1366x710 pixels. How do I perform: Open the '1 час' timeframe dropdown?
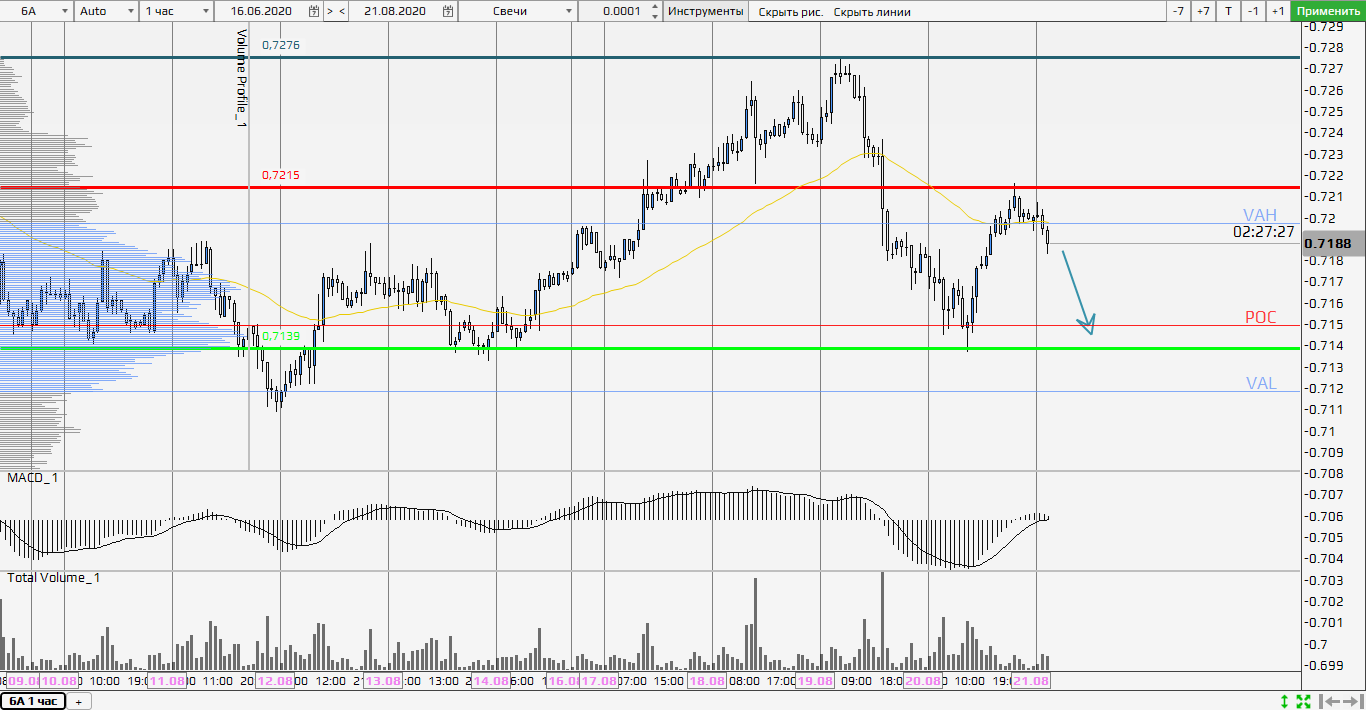(205, 11)
